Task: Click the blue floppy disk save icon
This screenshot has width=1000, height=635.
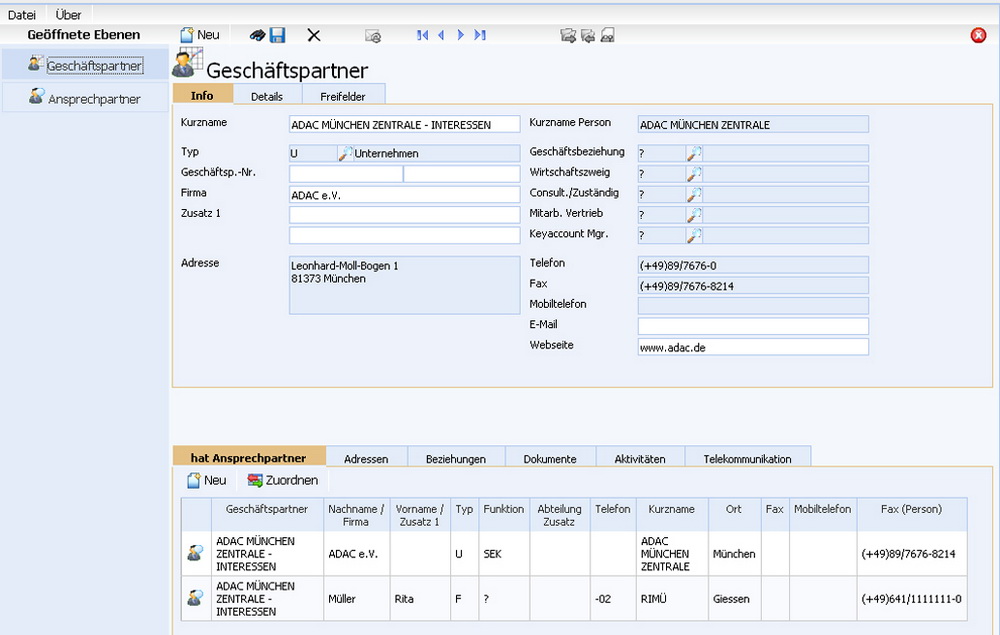Action: coord(278,35)
